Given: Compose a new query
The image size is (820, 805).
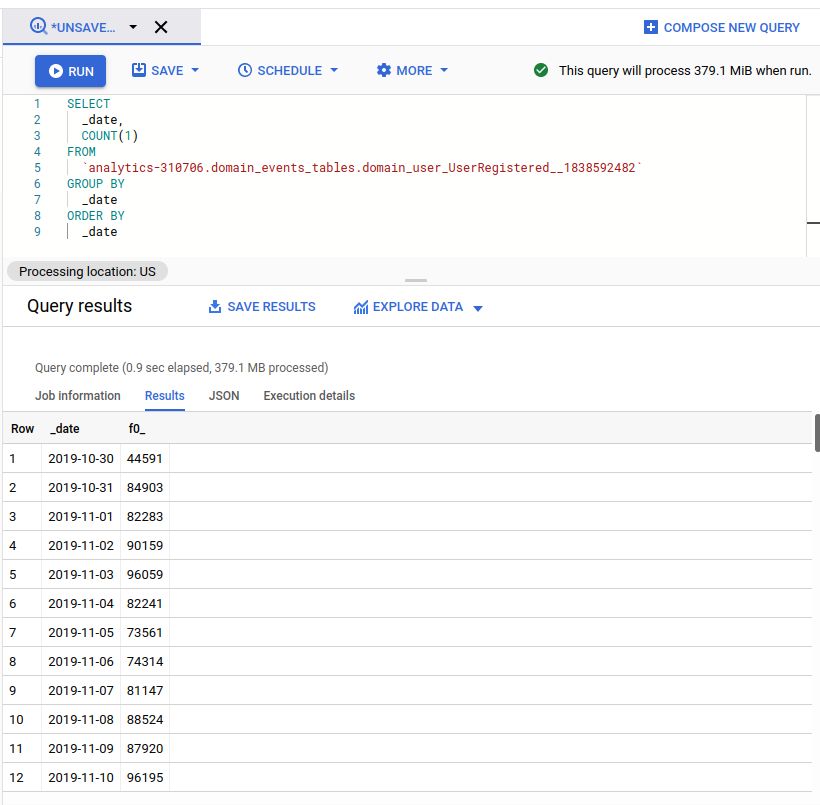Looking at the screenshot, I should (722, 27).
